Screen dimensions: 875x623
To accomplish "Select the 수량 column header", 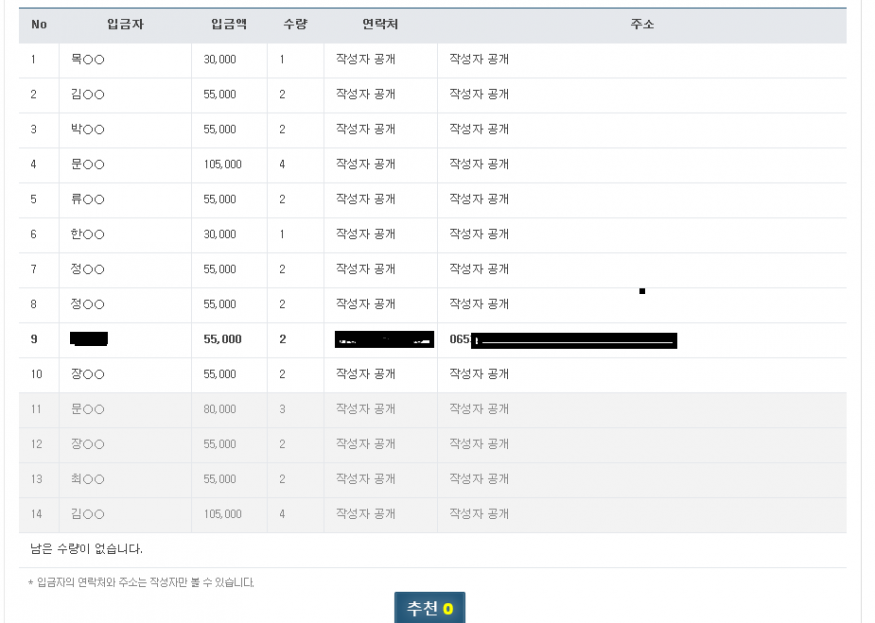I will coord(295,24).
